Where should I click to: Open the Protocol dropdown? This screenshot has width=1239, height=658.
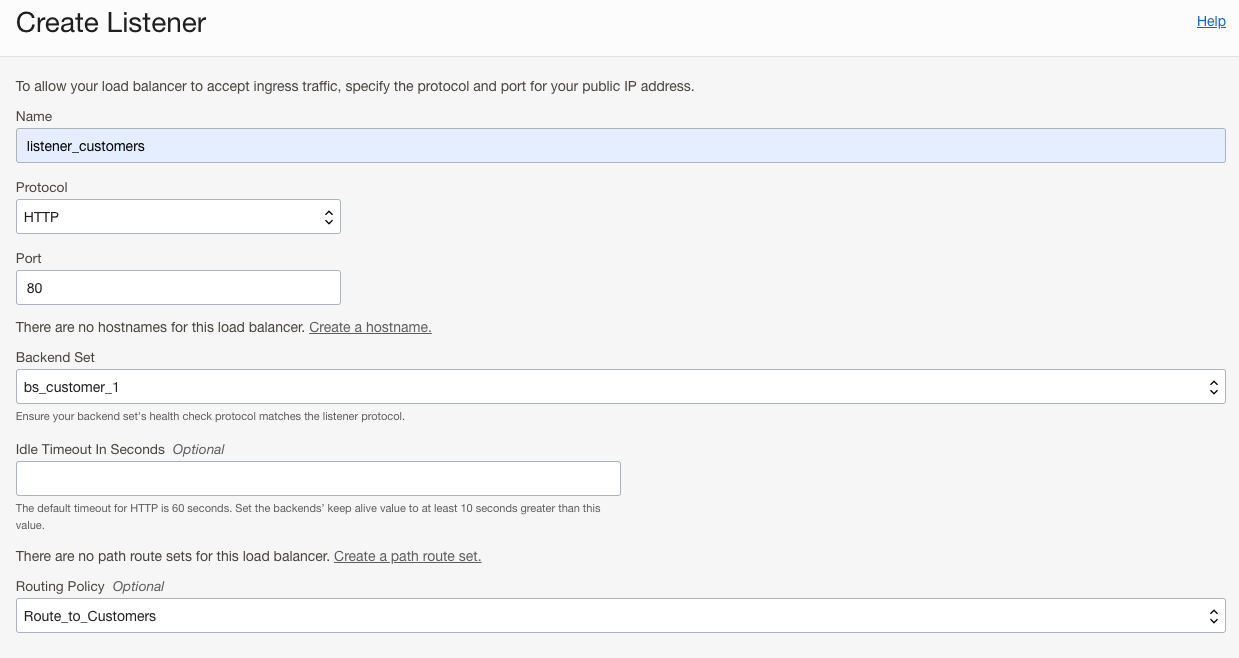click(178, 216)
